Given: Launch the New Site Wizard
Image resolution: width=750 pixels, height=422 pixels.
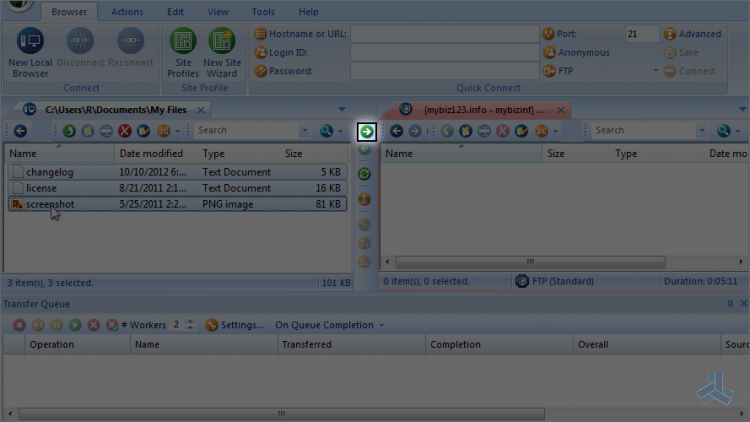Looking at the screenshot, I should point(221,52).
